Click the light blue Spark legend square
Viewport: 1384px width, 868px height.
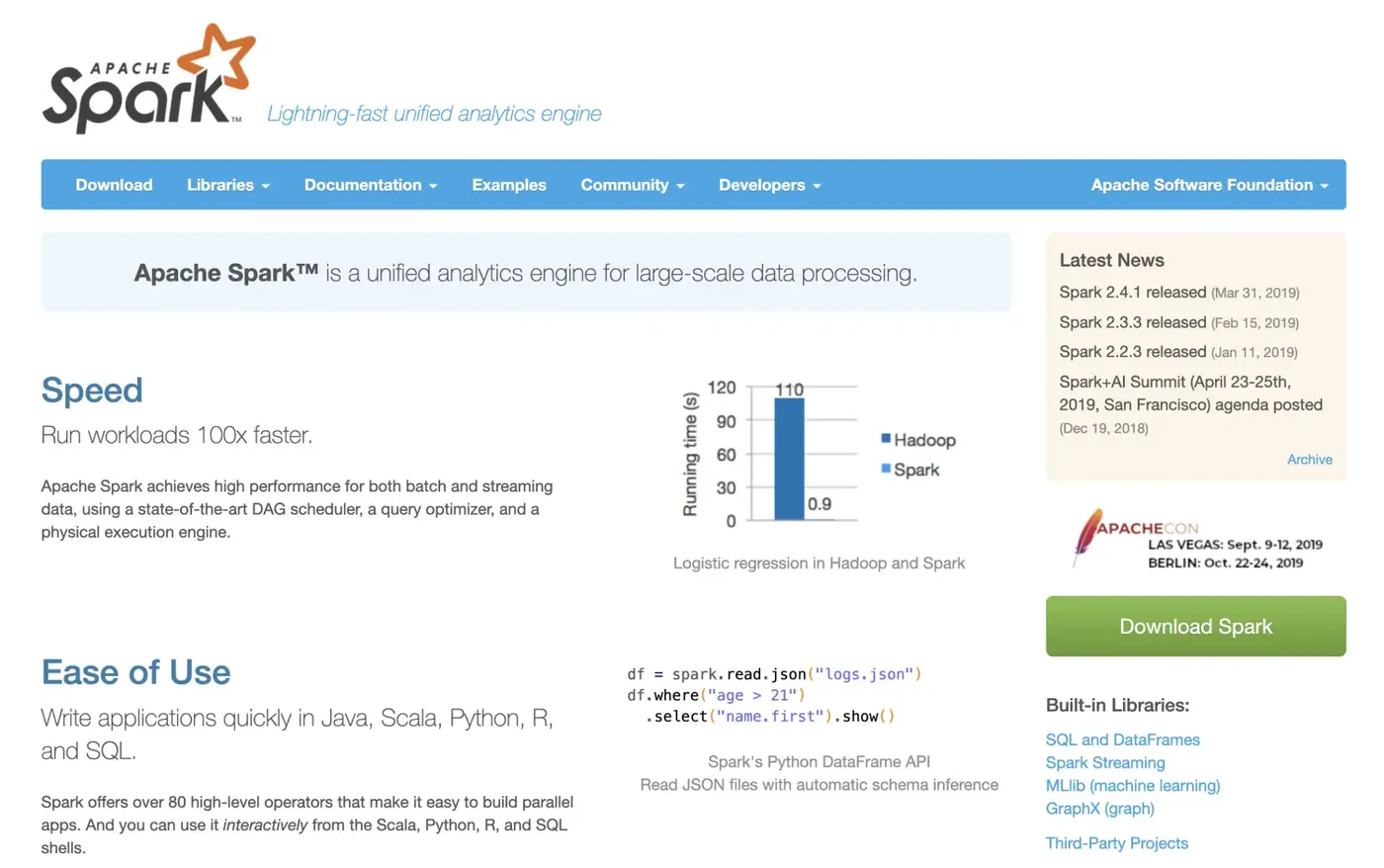coord(886,469)
